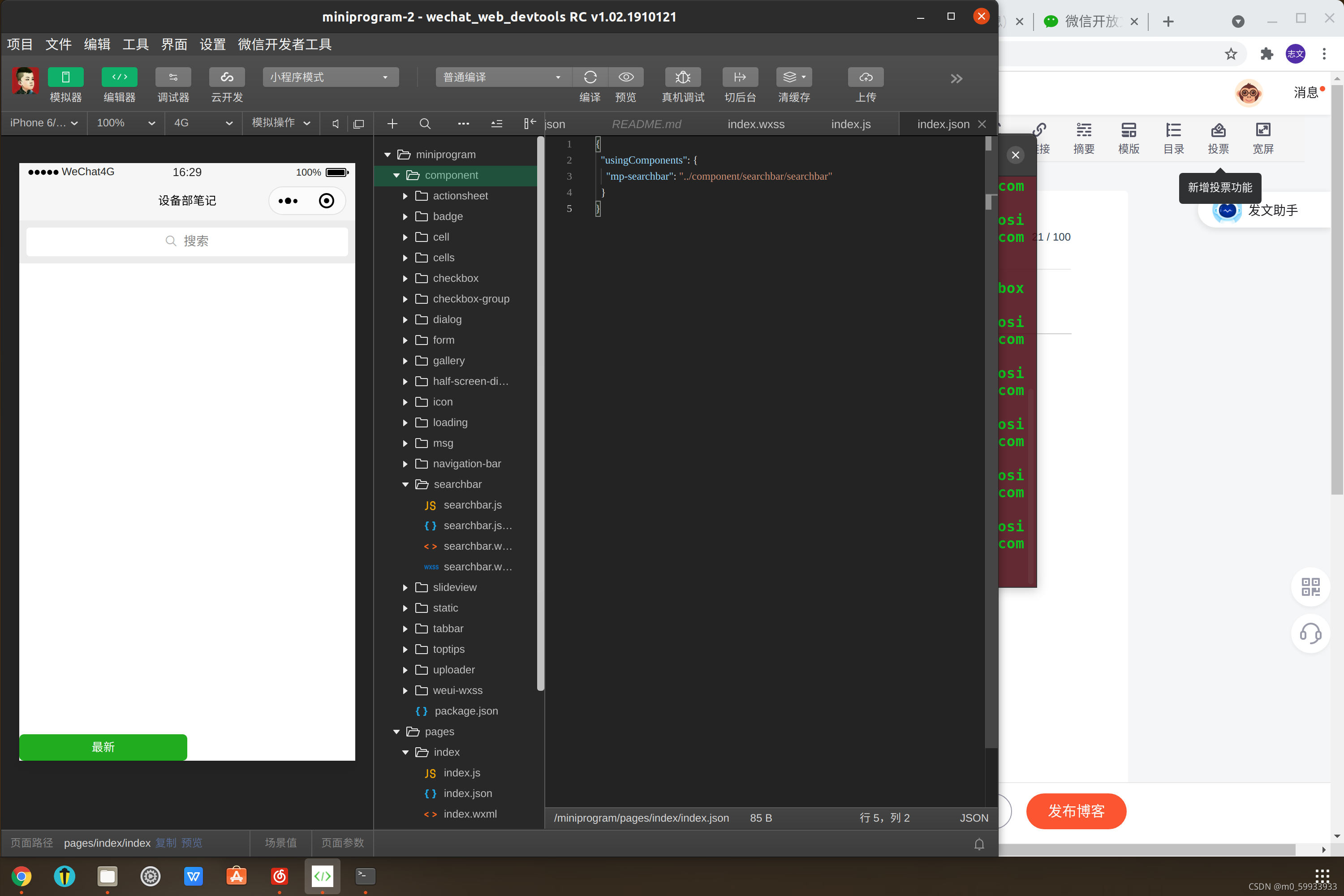The width and height of the screenshot is (1344, 896).
Task: Add new file with plus icon
Action: [392, 124]
